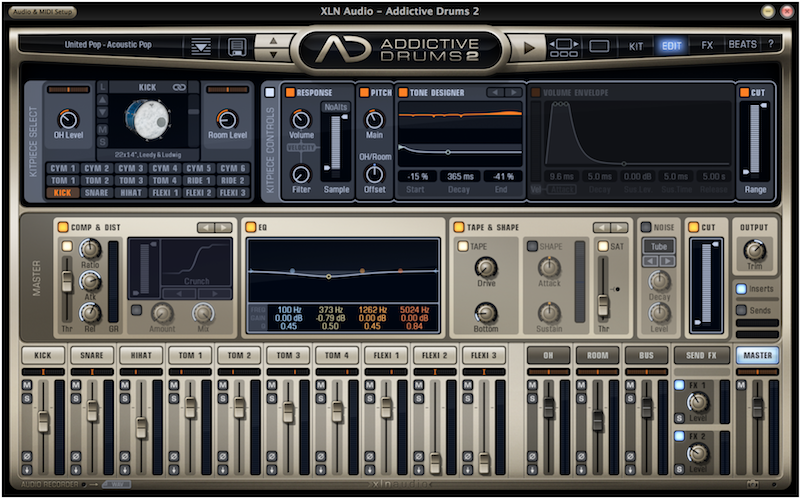Solo the SNARE channel

pos(76,397)
